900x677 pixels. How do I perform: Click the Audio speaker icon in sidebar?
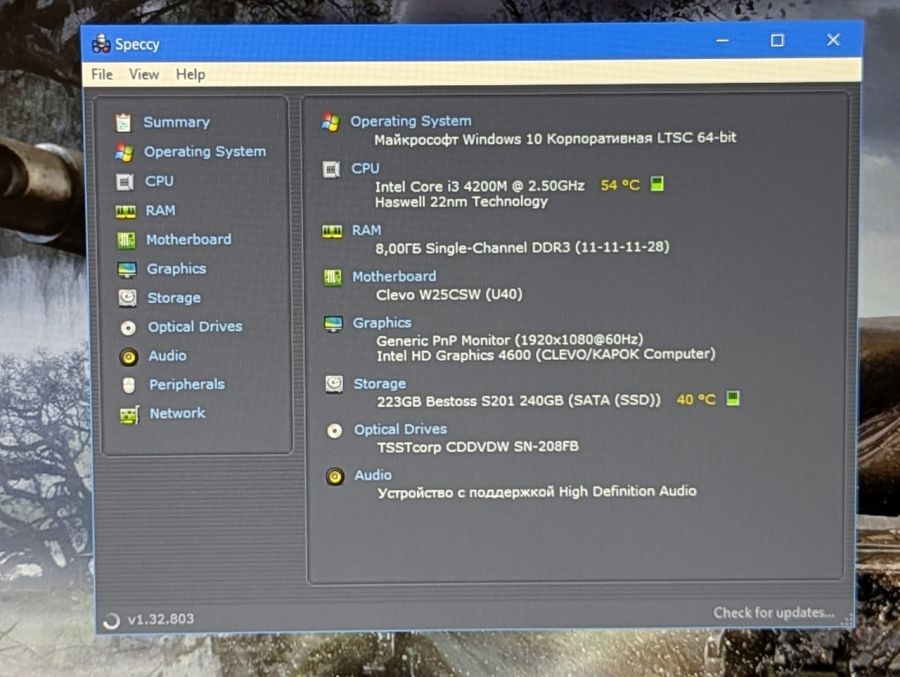click(129, 357)
